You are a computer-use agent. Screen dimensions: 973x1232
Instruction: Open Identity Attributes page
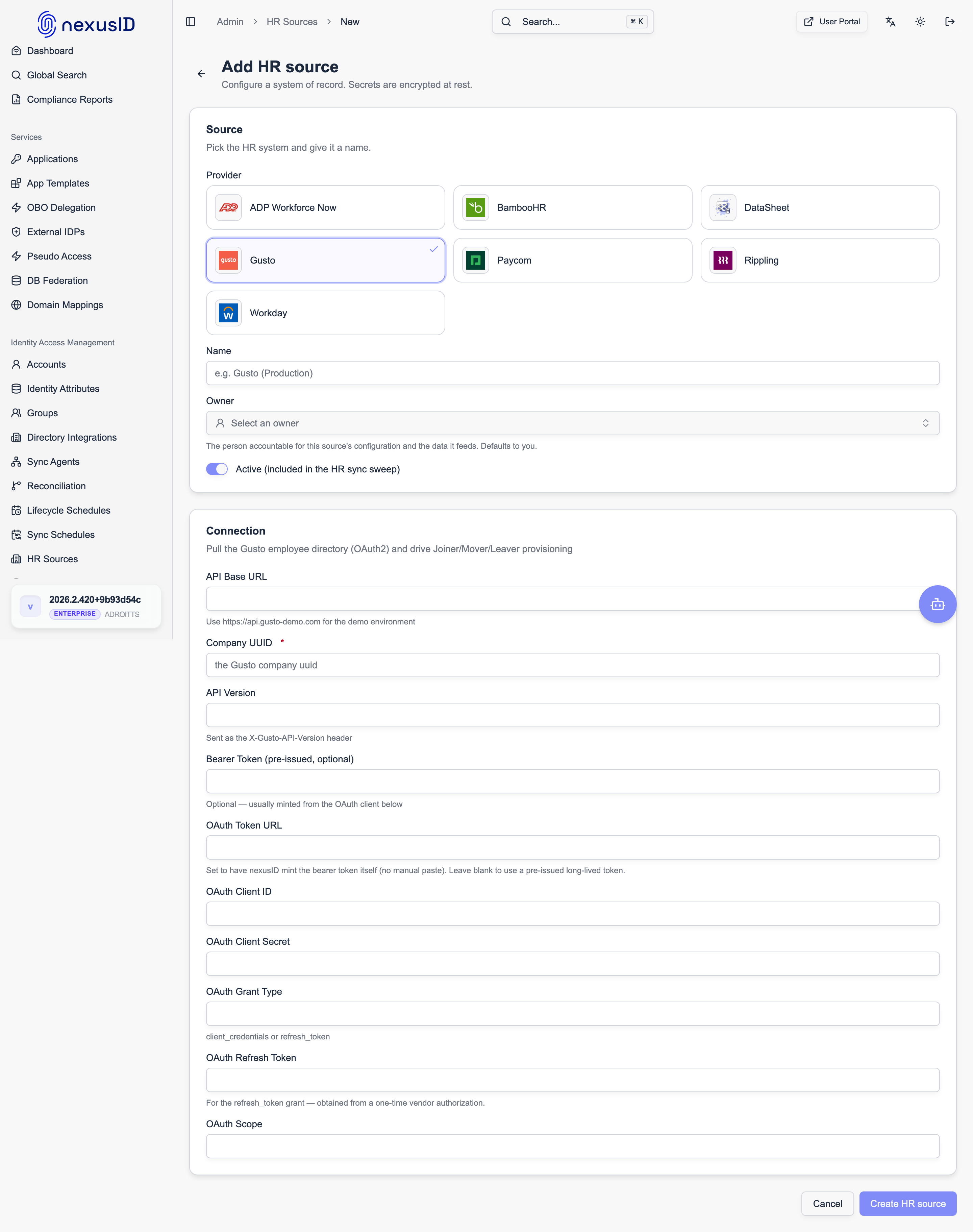63,389
